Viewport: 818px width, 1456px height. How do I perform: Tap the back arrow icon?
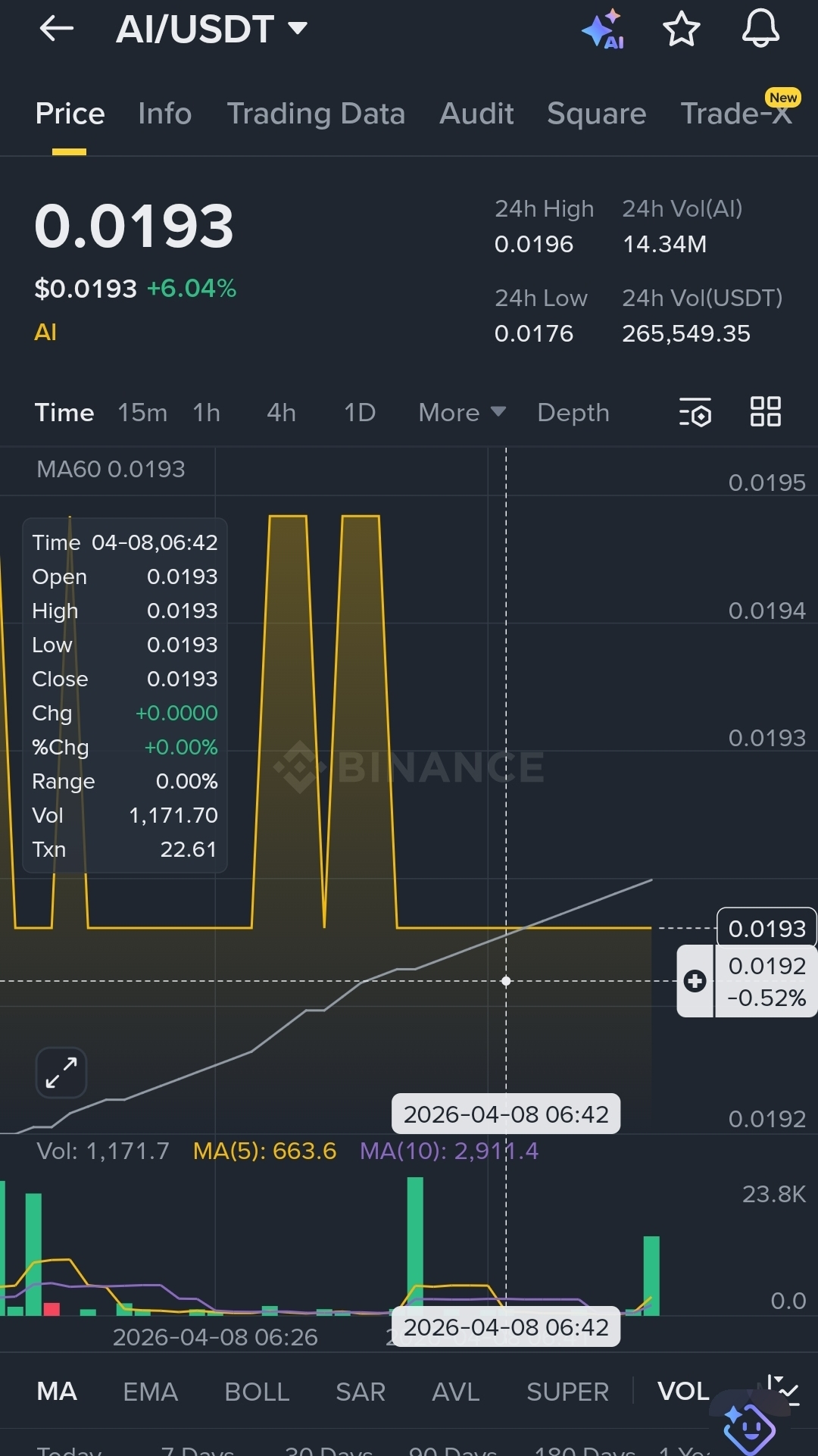(57, 29)
